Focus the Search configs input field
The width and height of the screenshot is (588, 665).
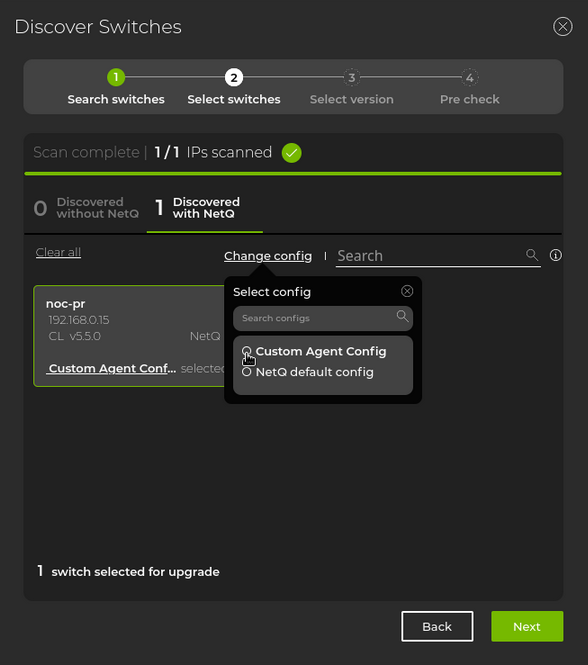click(x=323, y=319)
